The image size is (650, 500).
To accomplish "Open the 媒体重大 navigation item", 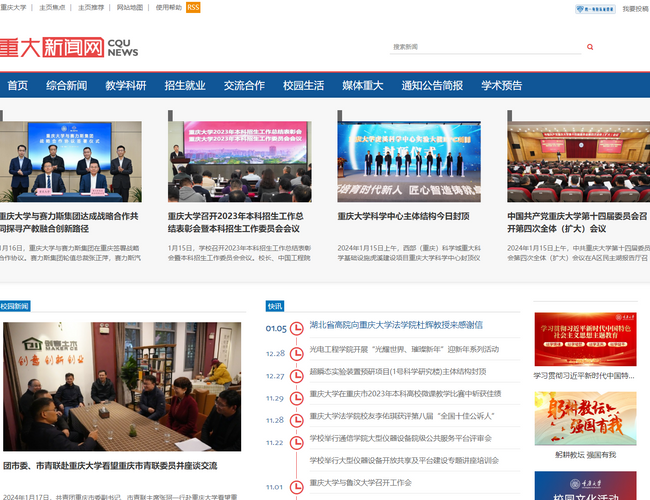I will [363, 85].
